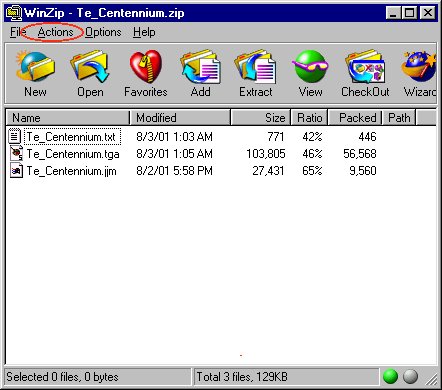Screen dimensions: 442x390
Task: Click the 8/3/01 1:03 AM date
Action: pyautogui.click(x=174, y=137)
